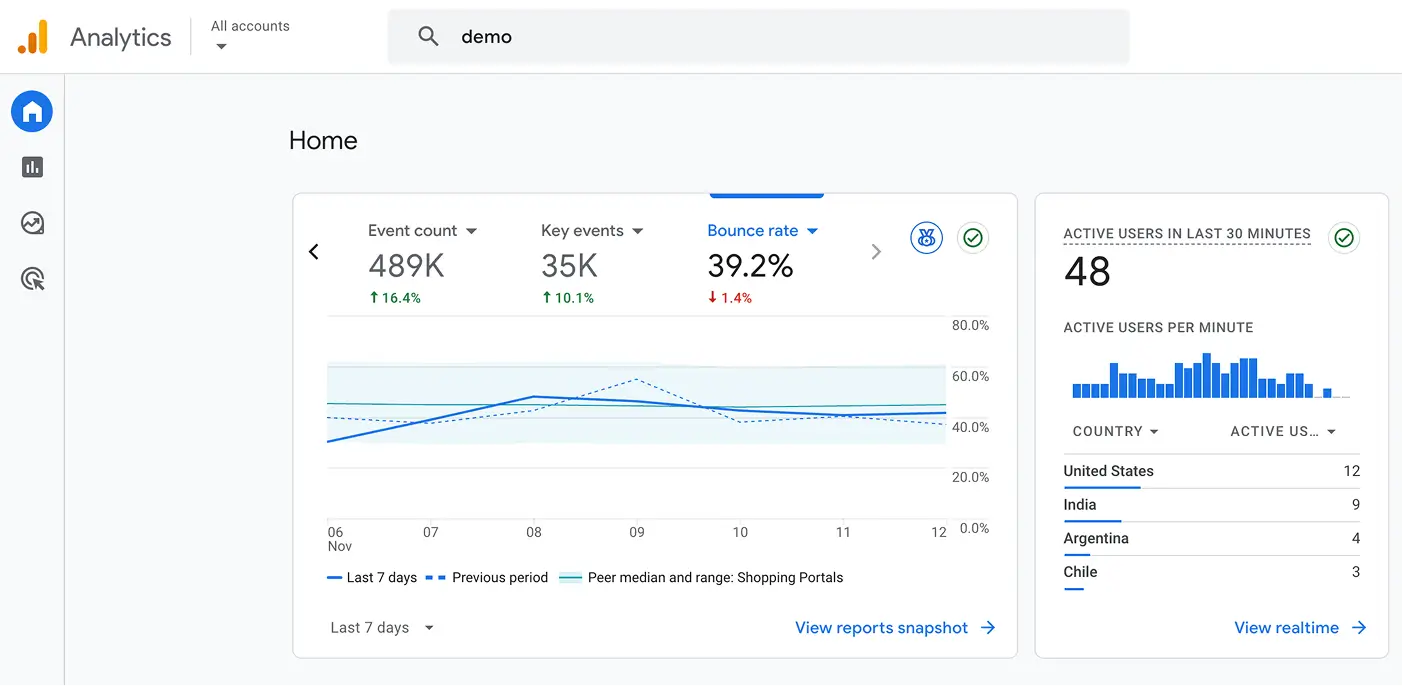This screenshot has height=686, width=1403.
Task: Click the search magnifier icon
Action: [428, 36]
